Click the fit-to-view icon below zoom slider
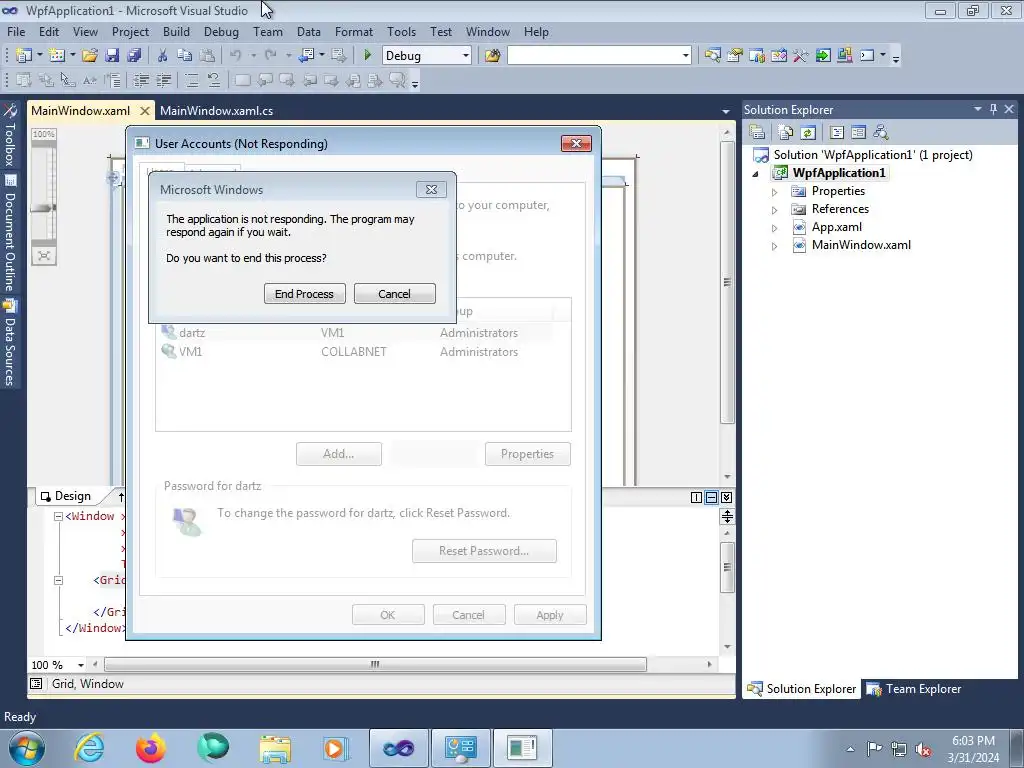Screen dimensions: 1024x768 (44, 255)
